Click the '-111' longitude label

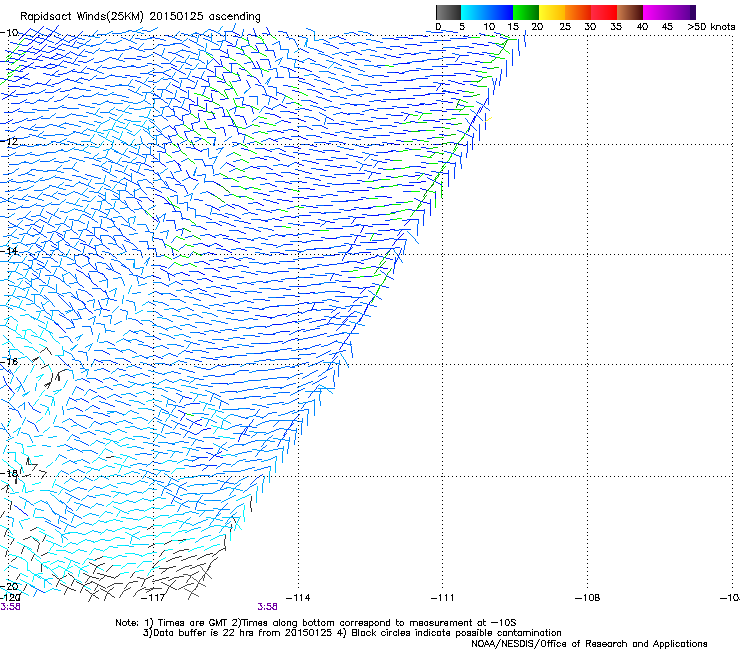442,598
